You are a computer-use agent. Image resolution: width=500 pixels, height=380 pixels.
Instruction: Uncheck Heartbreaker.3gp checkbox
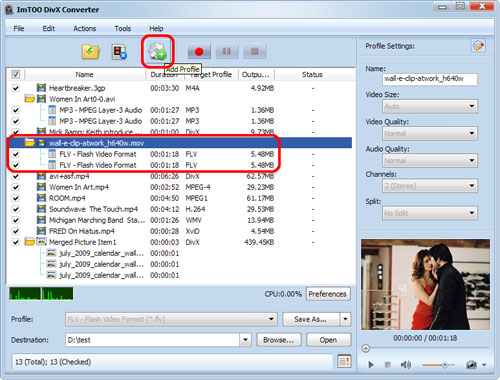[16, 88]
